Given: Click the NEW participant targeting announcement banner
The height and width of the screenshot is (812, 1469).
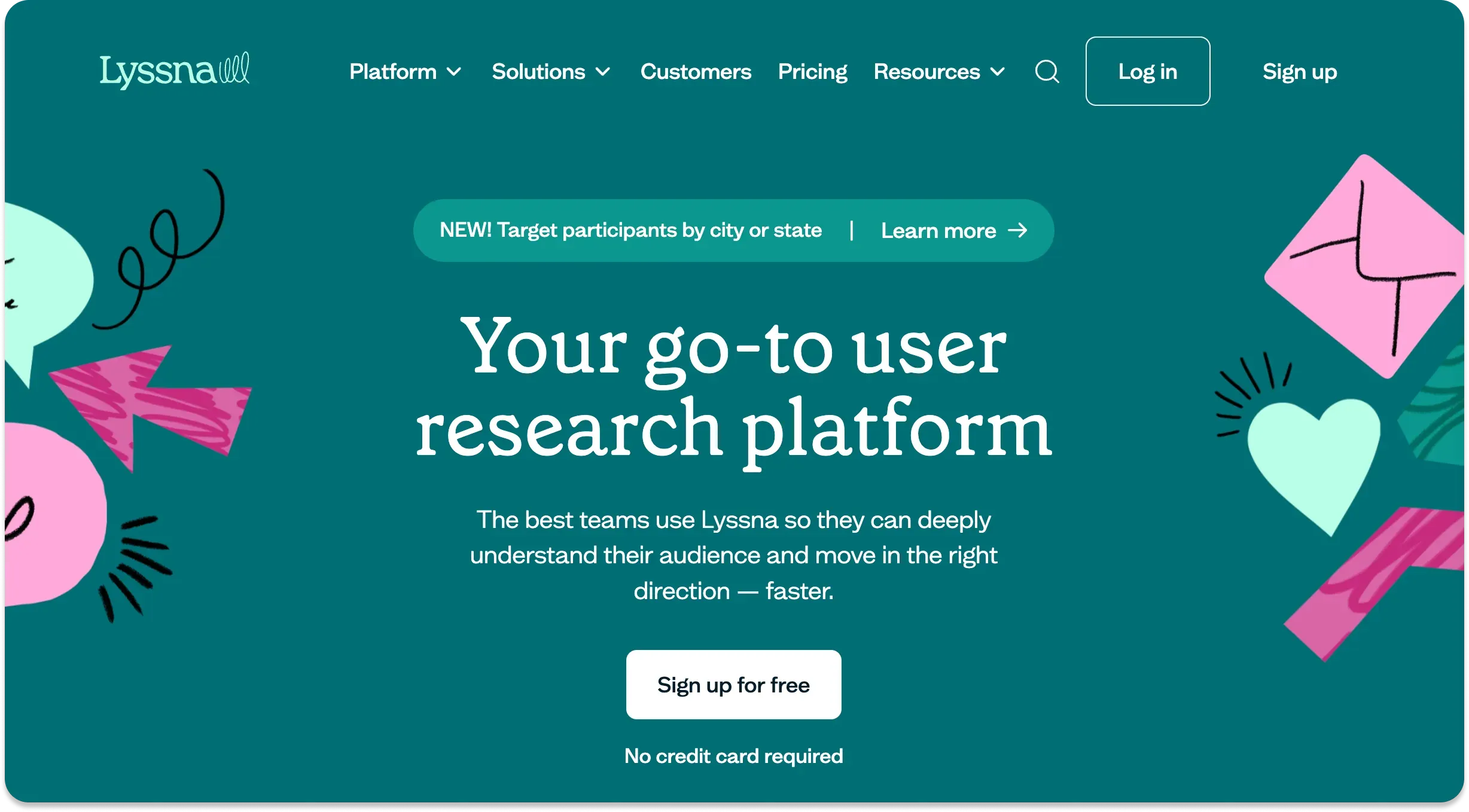Looking at the screenshot, I should 630,230.
